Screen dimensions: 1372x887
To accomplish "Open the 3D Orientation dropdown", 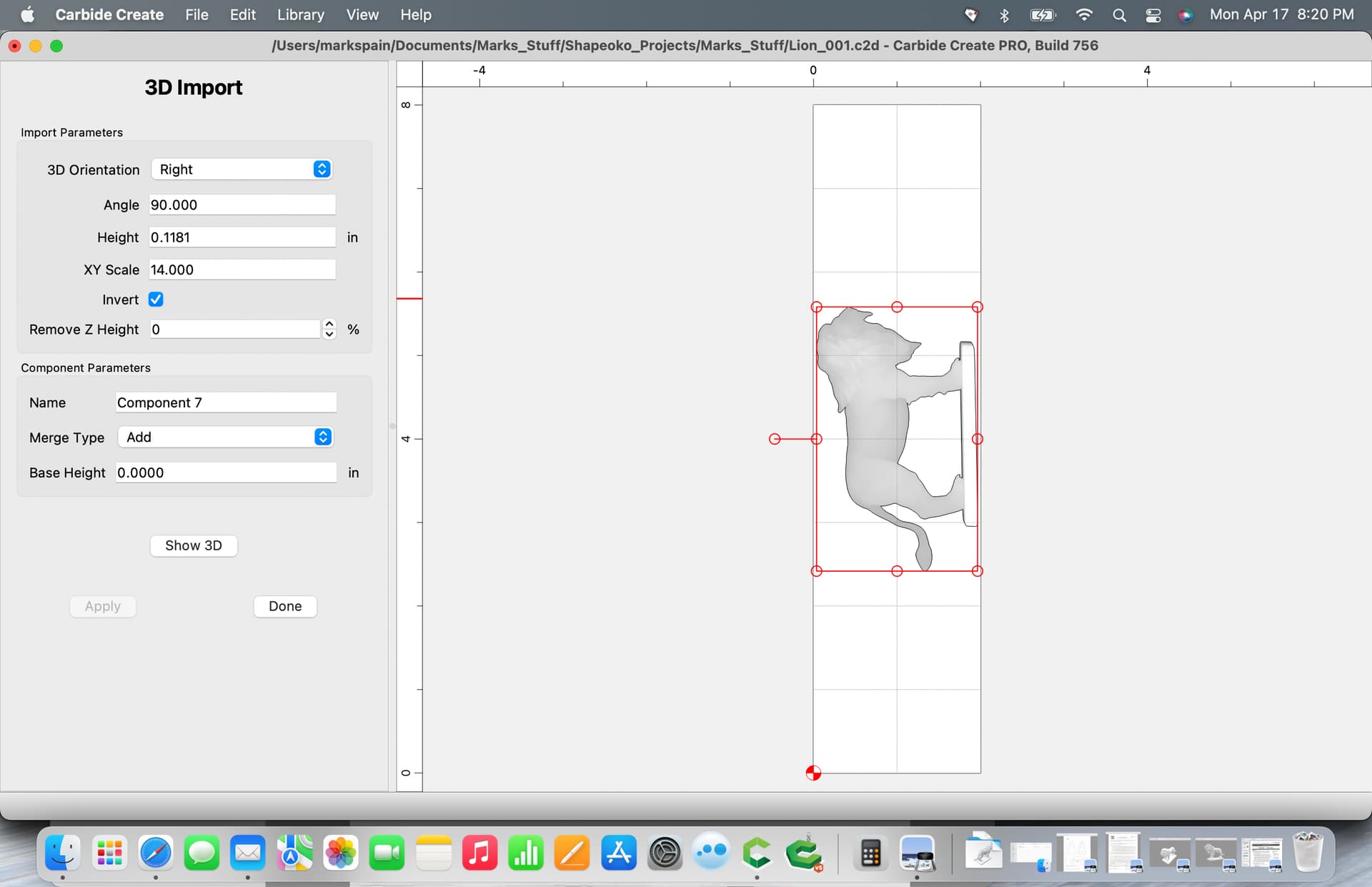I will (x=242, y=169).
